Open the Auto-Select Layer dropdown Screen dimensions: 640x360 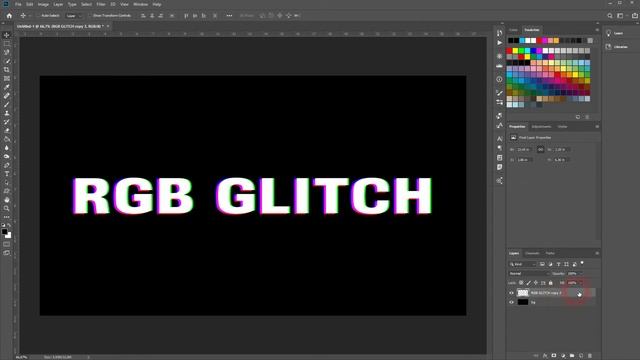coord(74,16)
